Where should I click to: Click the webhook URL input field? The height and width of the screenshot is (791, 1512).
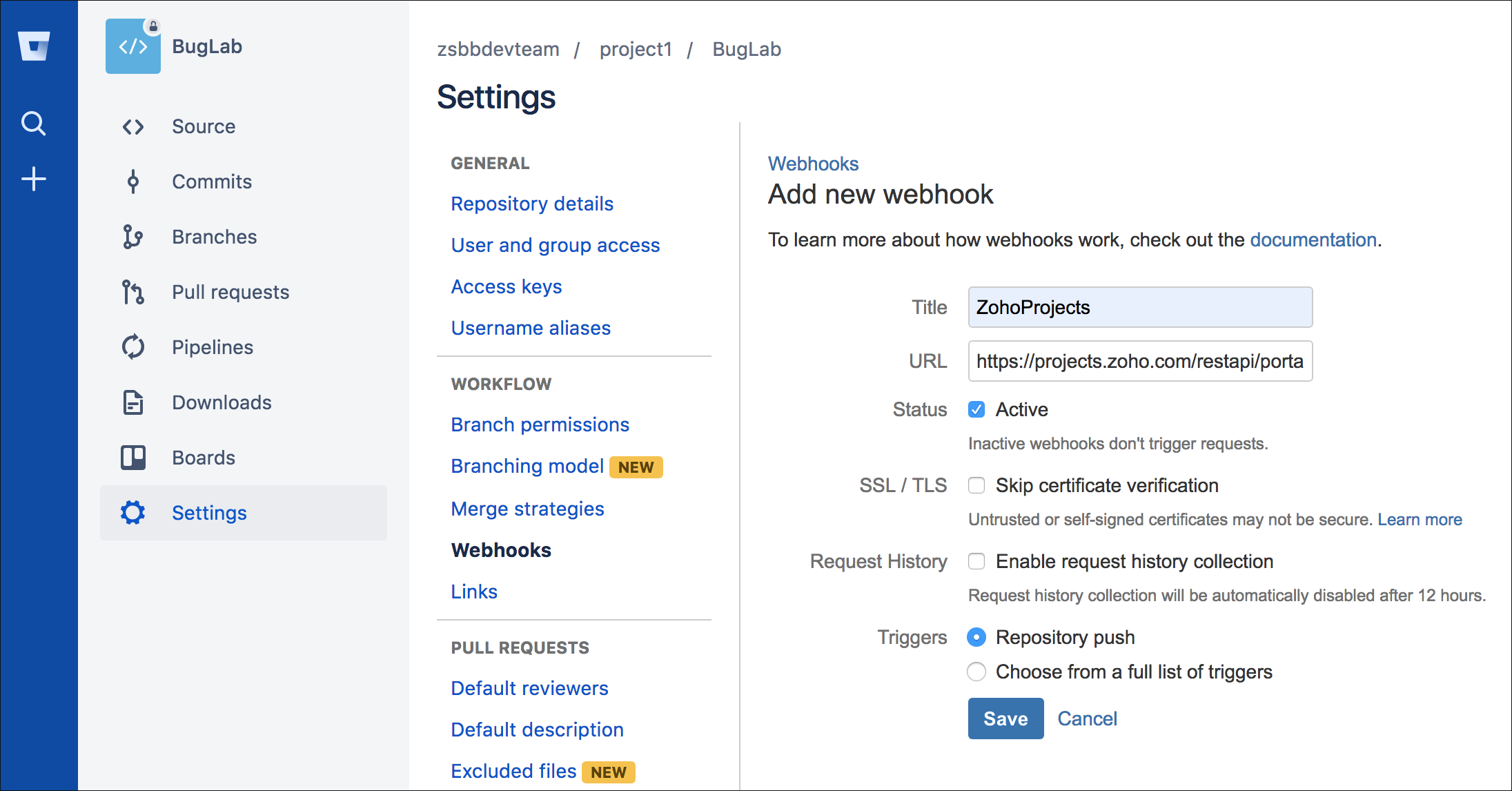click(x=1139, y=361)
